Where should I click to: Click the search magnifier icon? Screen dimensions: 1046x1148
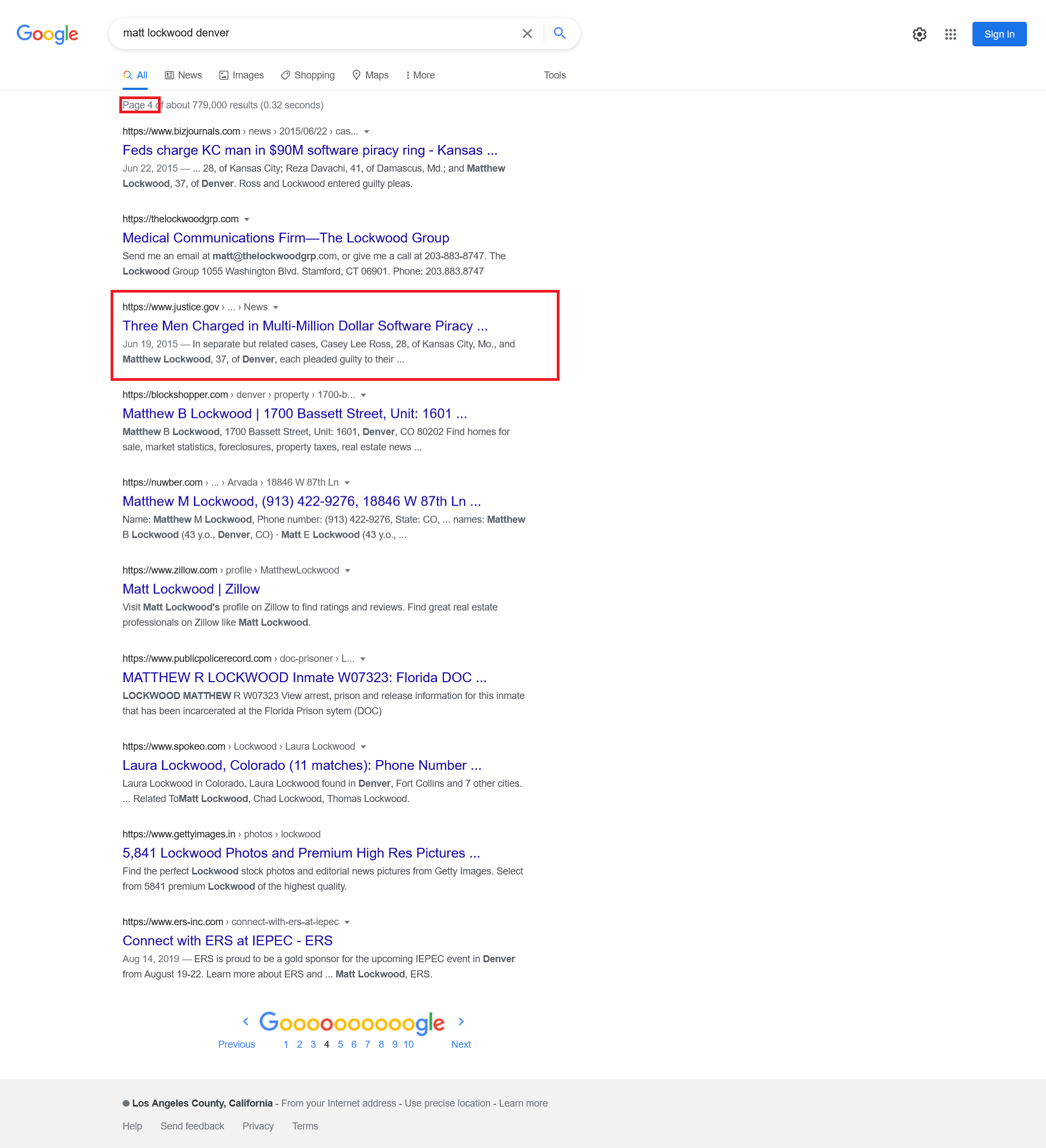(560, 33)
